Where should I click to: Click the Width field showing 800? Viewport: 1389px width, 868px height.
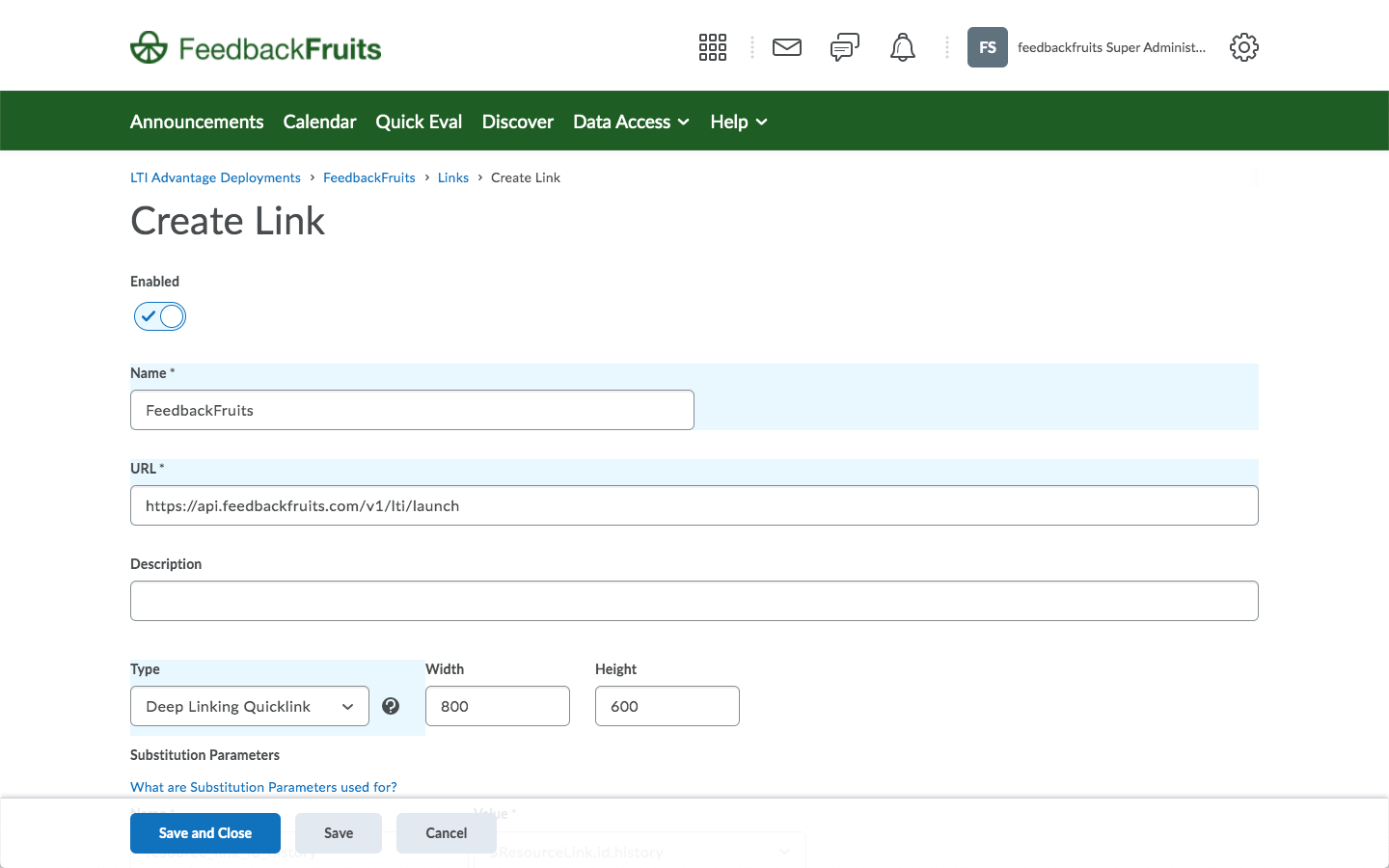pos(498,706)
